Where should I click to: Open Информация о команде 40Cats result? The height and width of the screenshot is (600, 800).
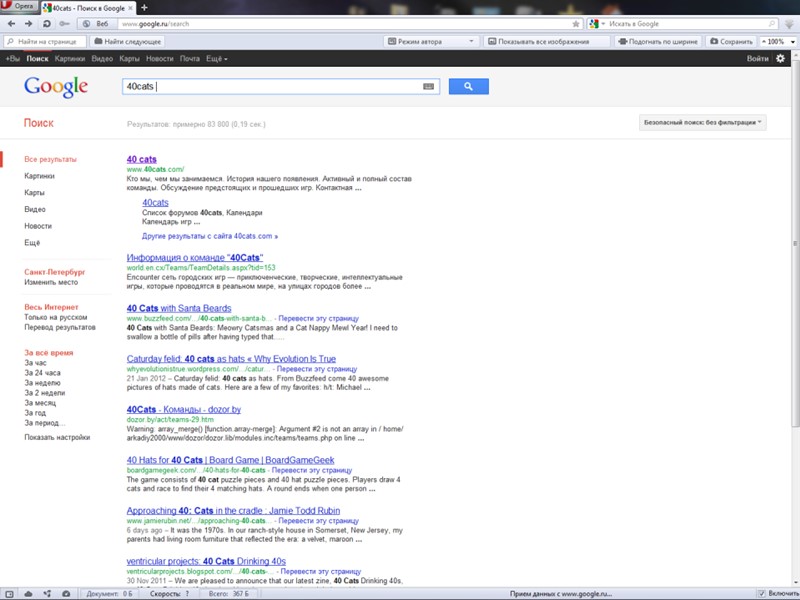pos(195,258)
